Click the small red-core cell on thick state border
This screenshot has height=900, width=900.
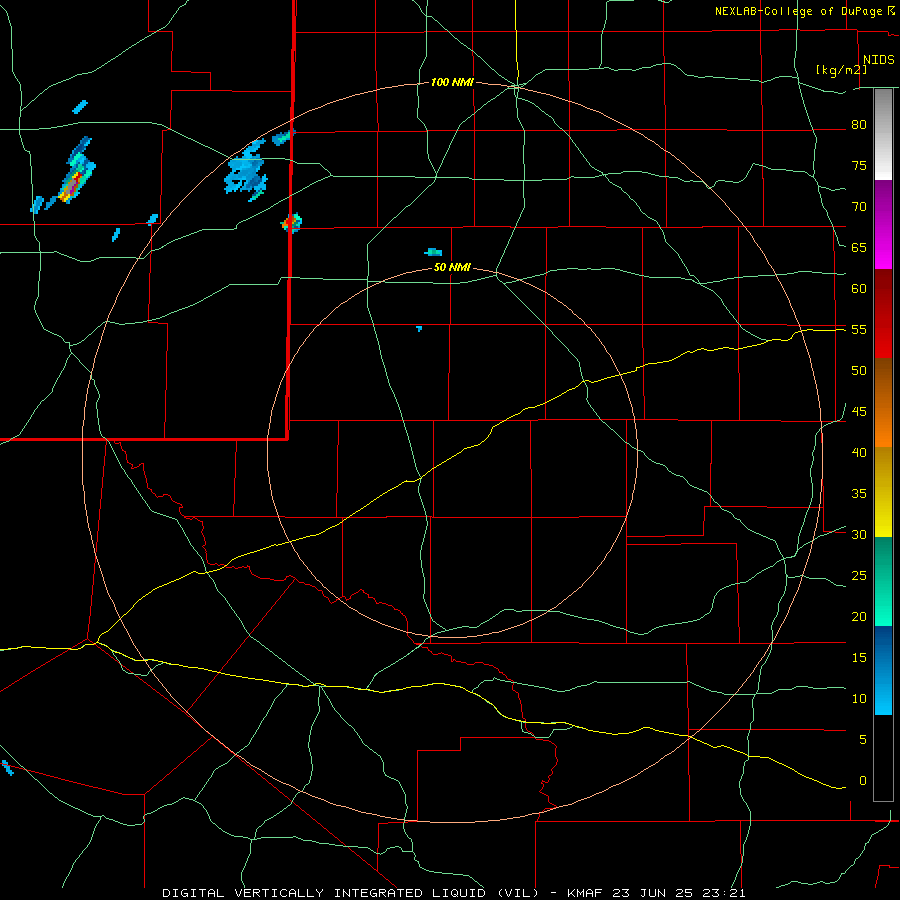292,222
